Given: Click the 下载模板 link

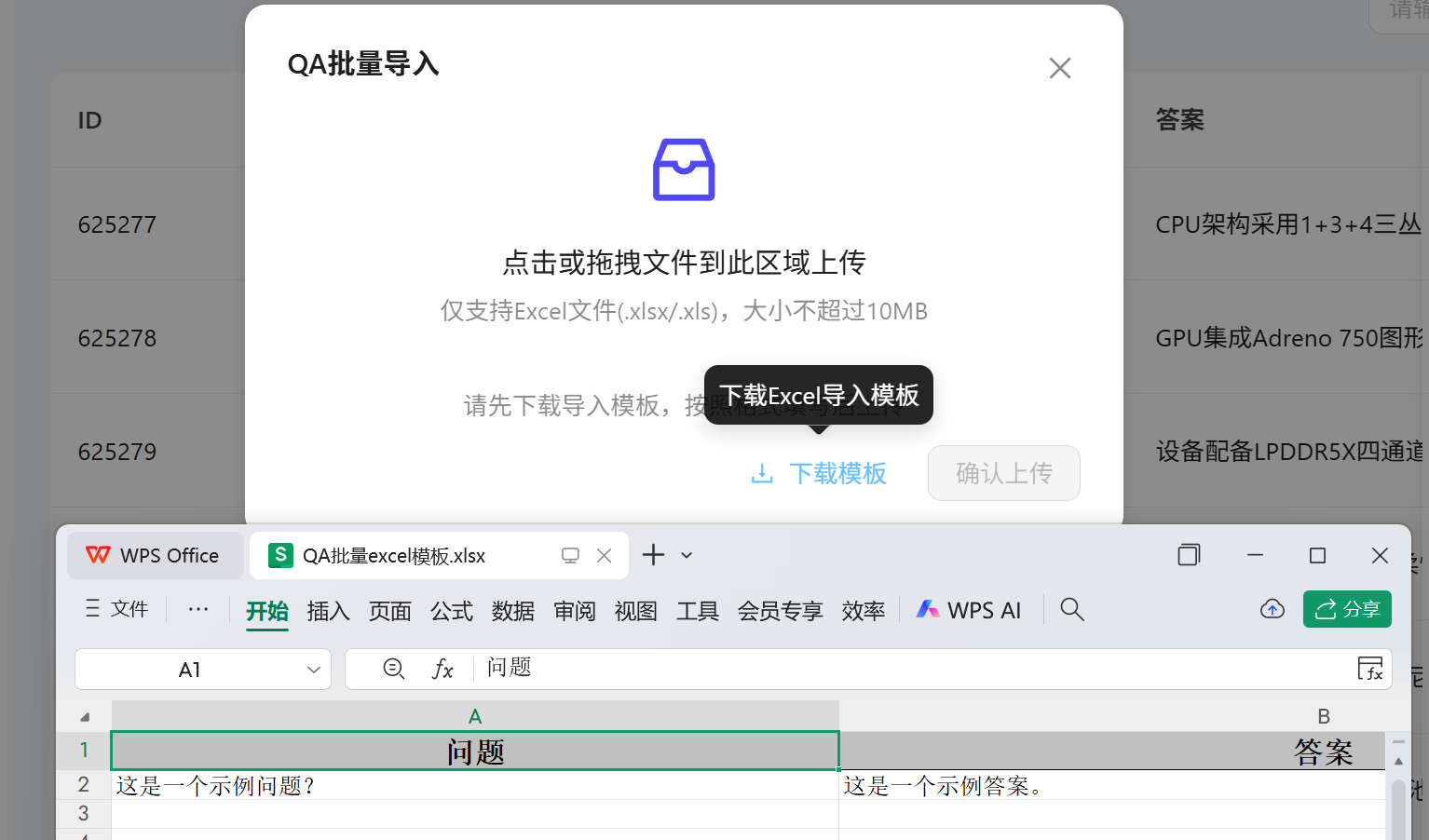Looking at the screenshot, I should tap(837, 473).
